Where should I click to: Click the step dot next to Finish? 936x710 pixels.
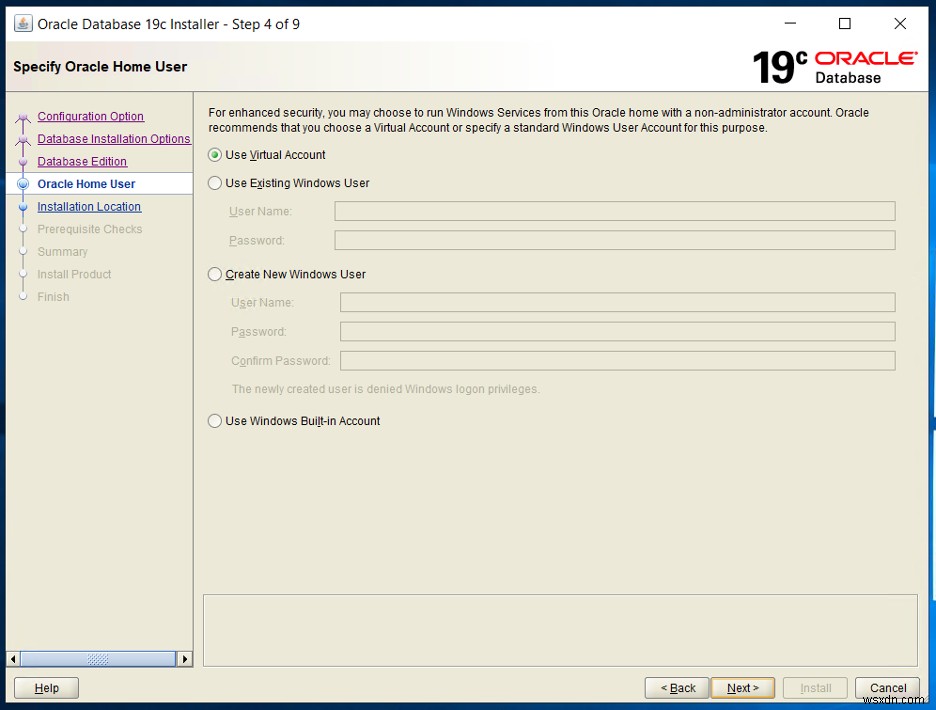click(23, 297)
